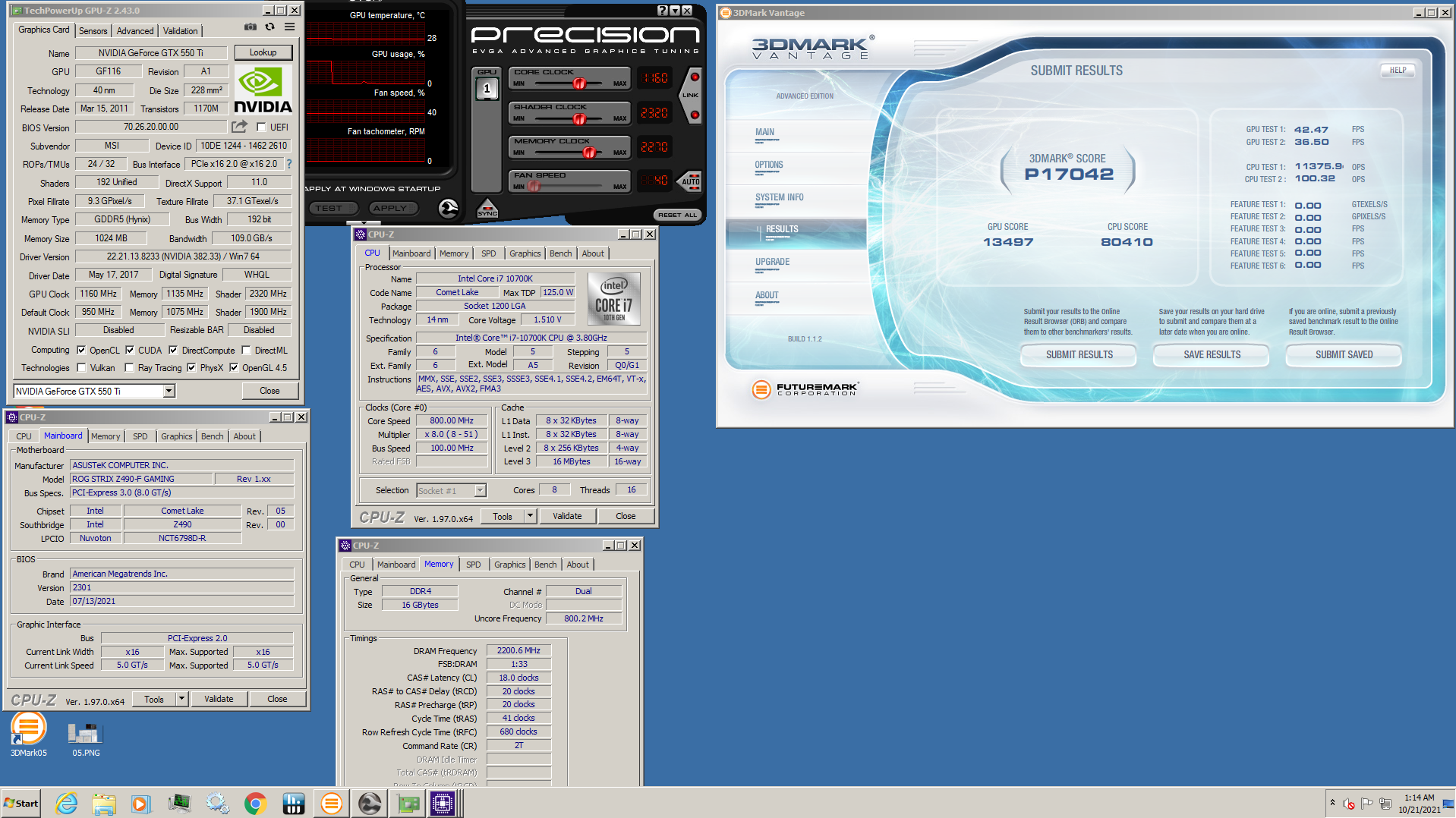The image size is (1456, 818).
Task: Expand Tools dropdown arrow in Mainboard CPU-Z window
Action: tap(181, 699)
